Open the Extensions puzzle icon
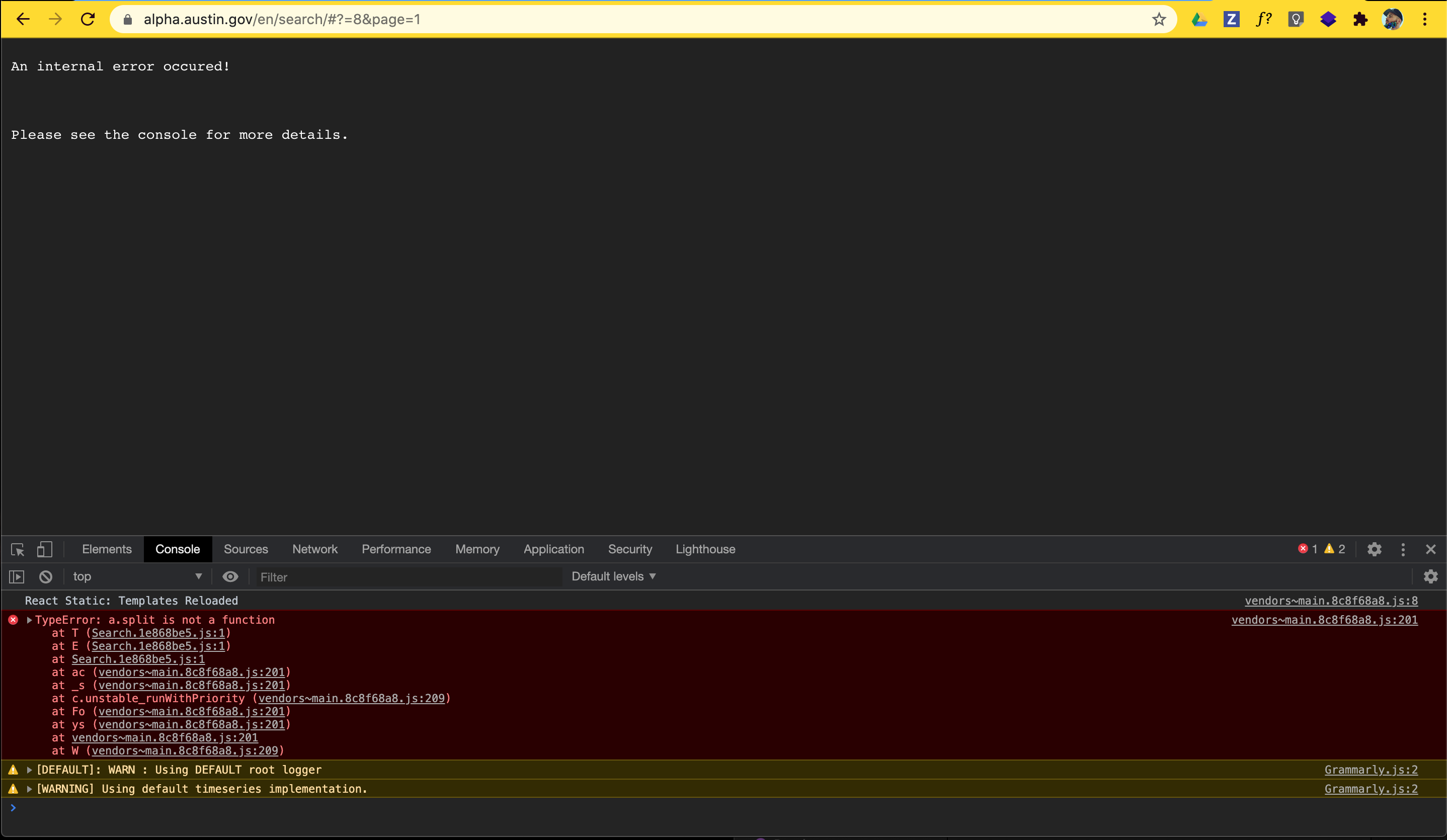 (1360, 20)
